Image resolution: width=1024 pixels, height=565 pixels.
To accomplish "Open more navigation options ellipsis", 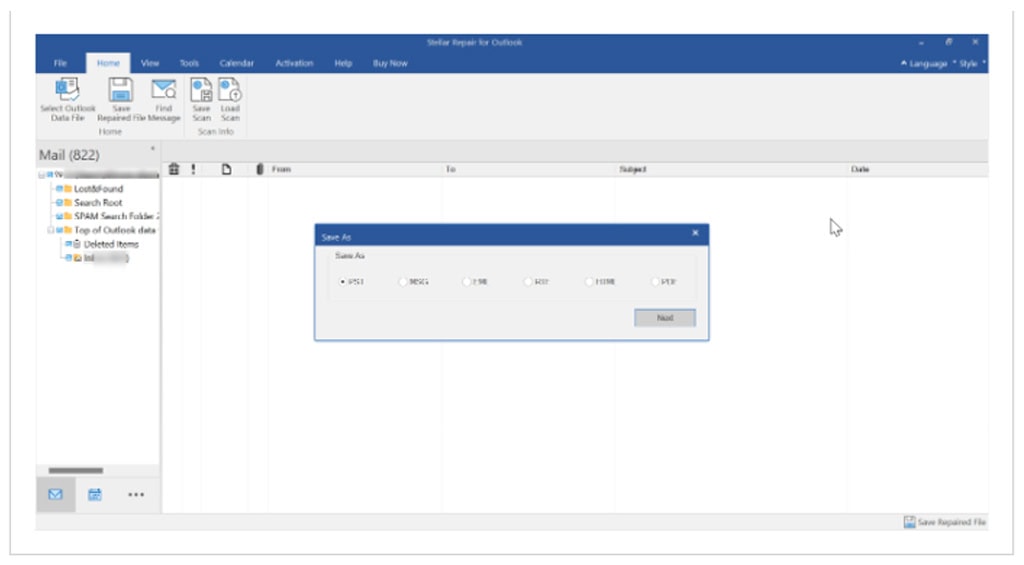I will tap(136, 494).
